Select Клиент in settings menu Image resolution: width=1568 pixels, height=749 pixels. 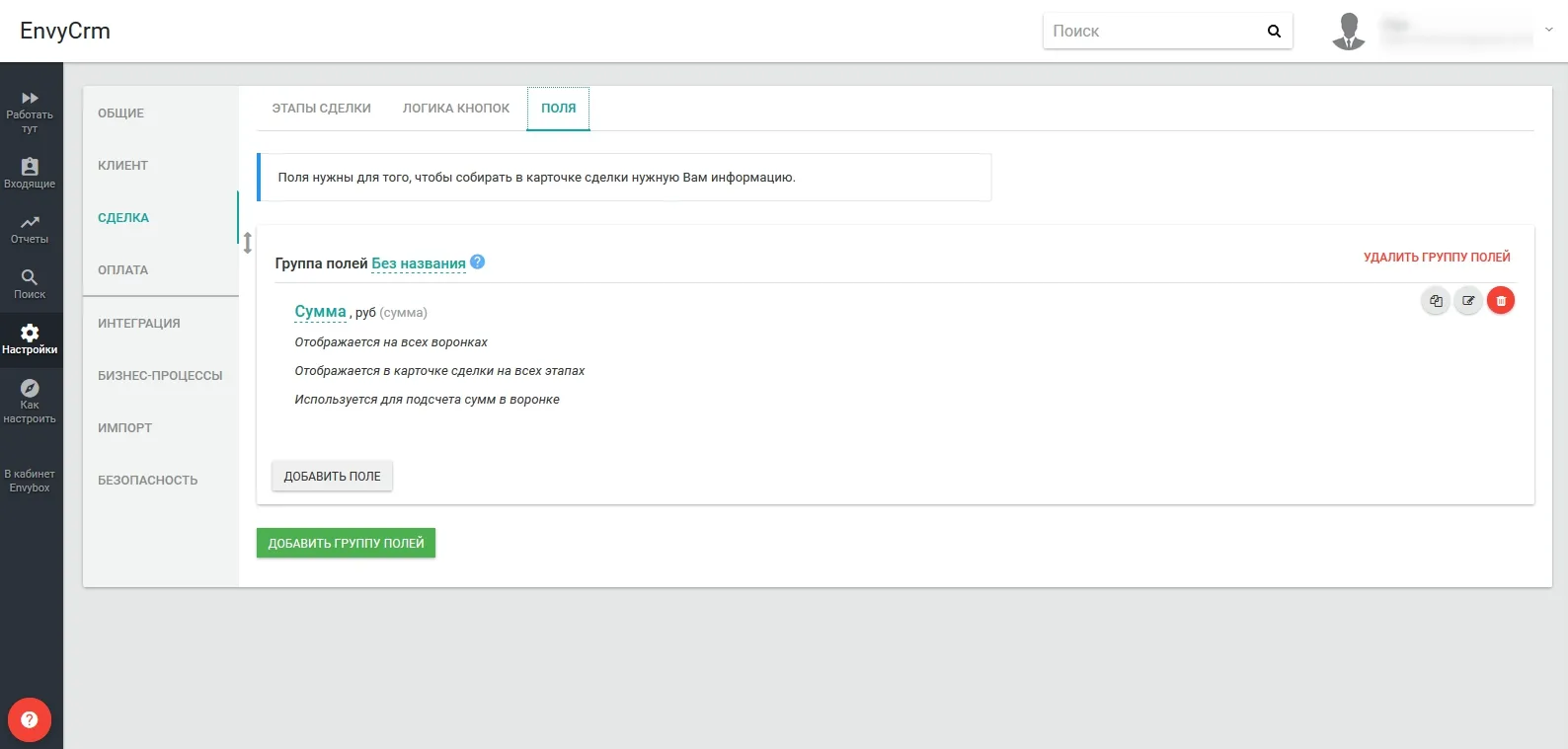click(x=123, y=165)
